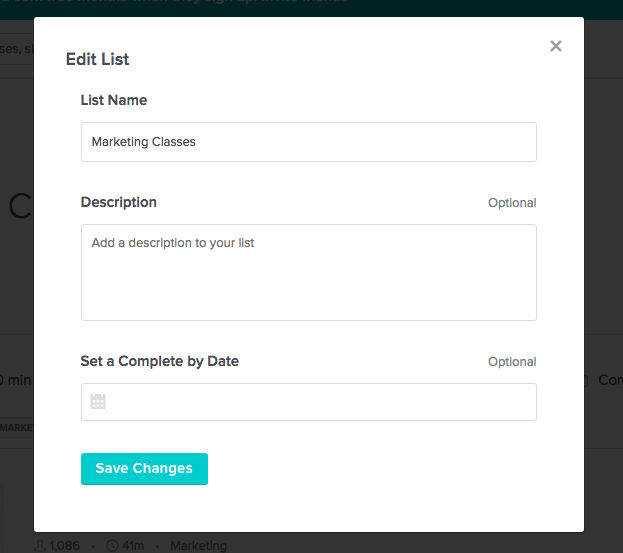
Task: Close the Edit List dialog
Action: (556, 46)
